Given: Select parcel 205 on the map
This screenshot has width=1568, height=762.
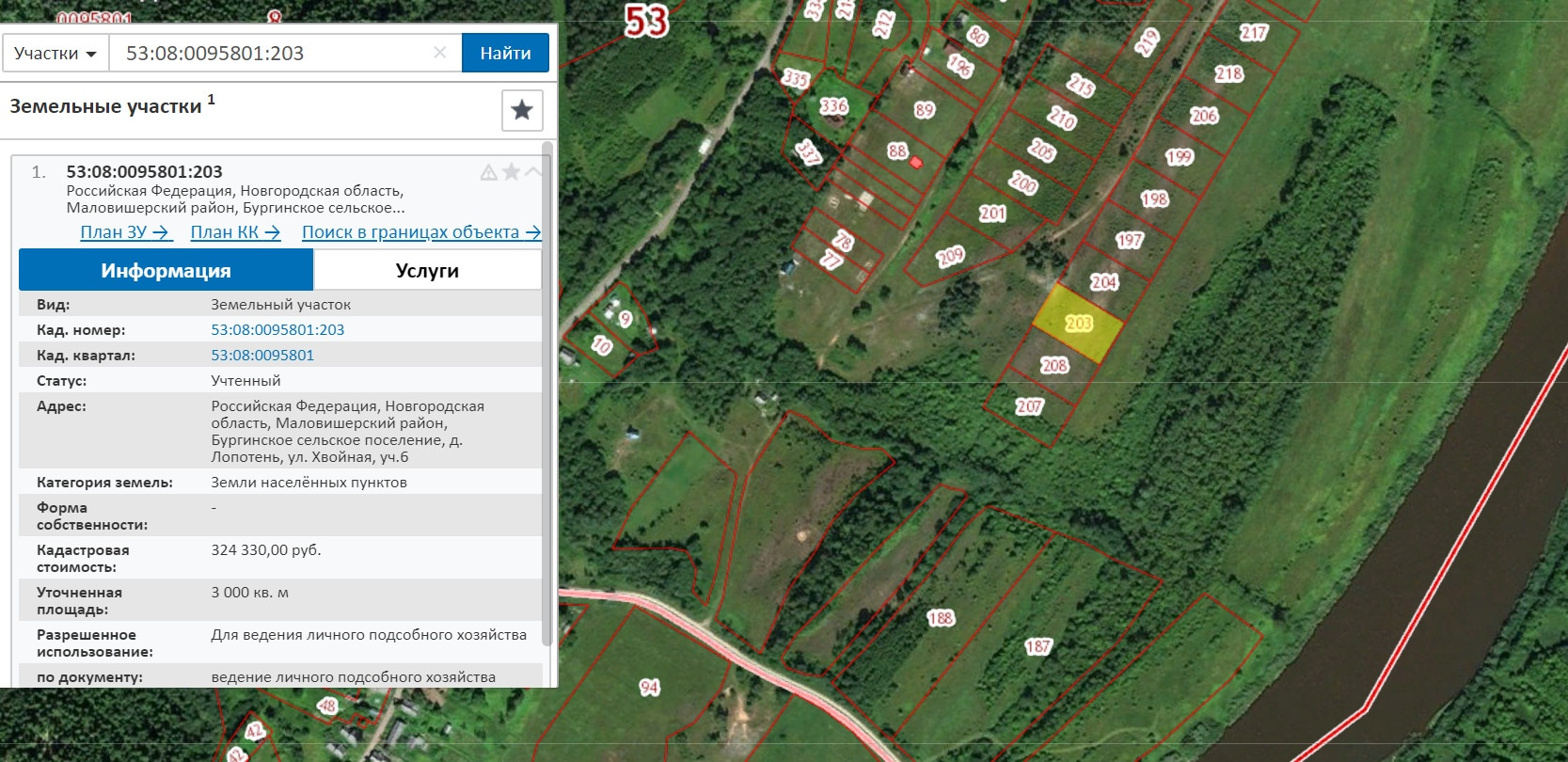Looking at the screenshot, I should [1041, 150].
